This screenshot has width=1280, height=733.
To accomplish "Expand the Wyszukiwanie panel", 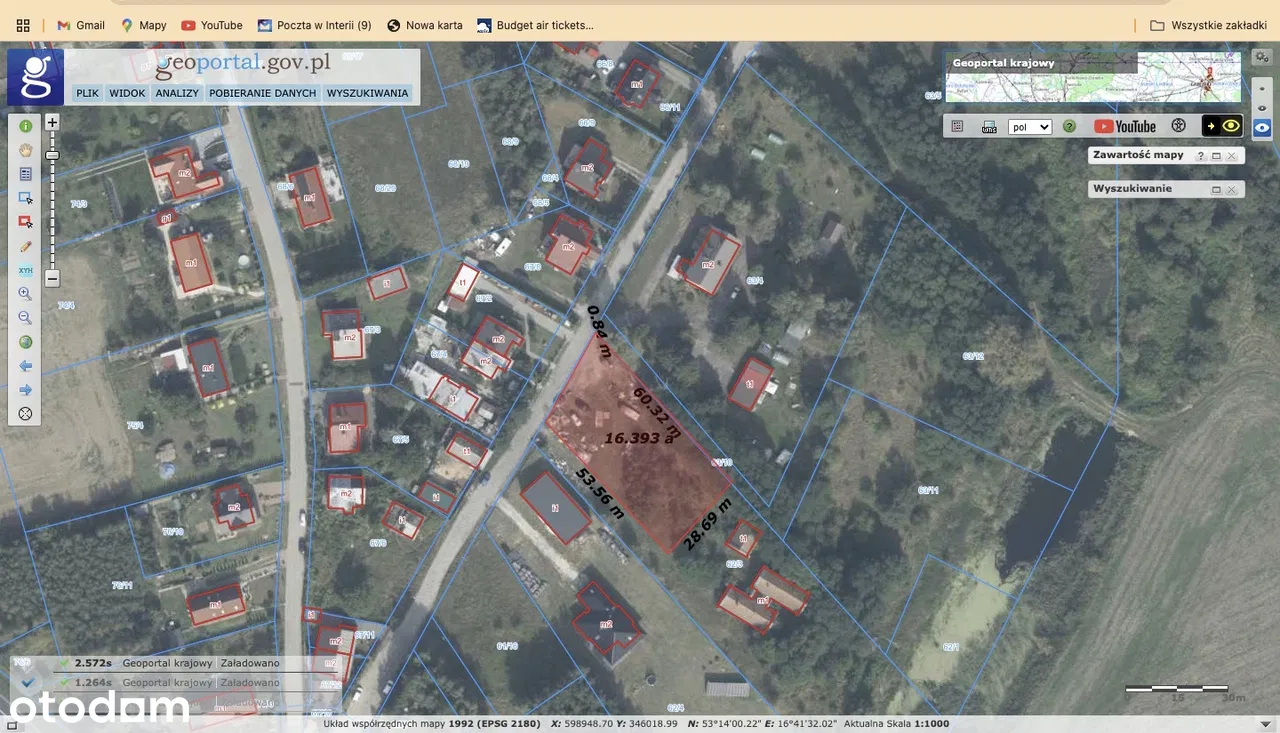I will 1216,189.
